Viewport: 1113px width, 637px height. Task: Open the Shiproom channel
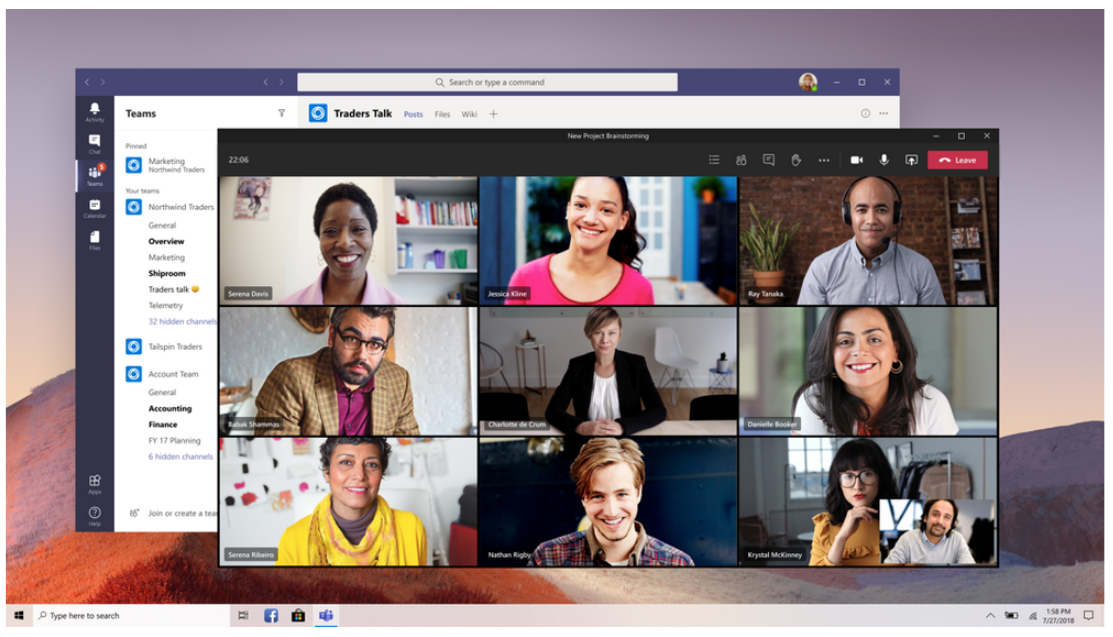coord(167,273)
